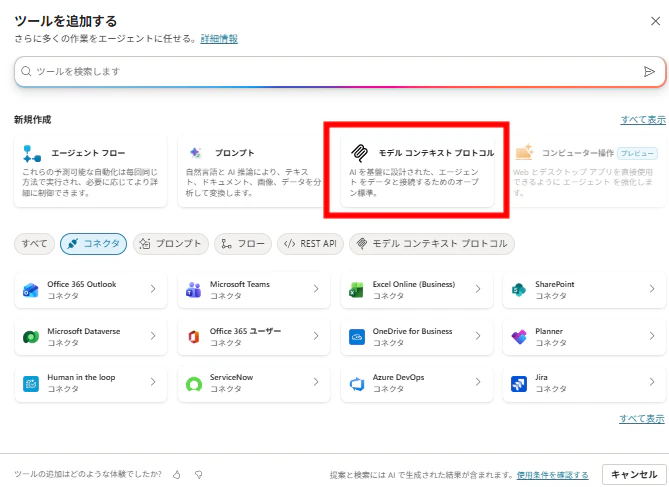669x487 pixels.
Task: Expand the ServiceNow chevron
Action: click(x=316, y=382)
